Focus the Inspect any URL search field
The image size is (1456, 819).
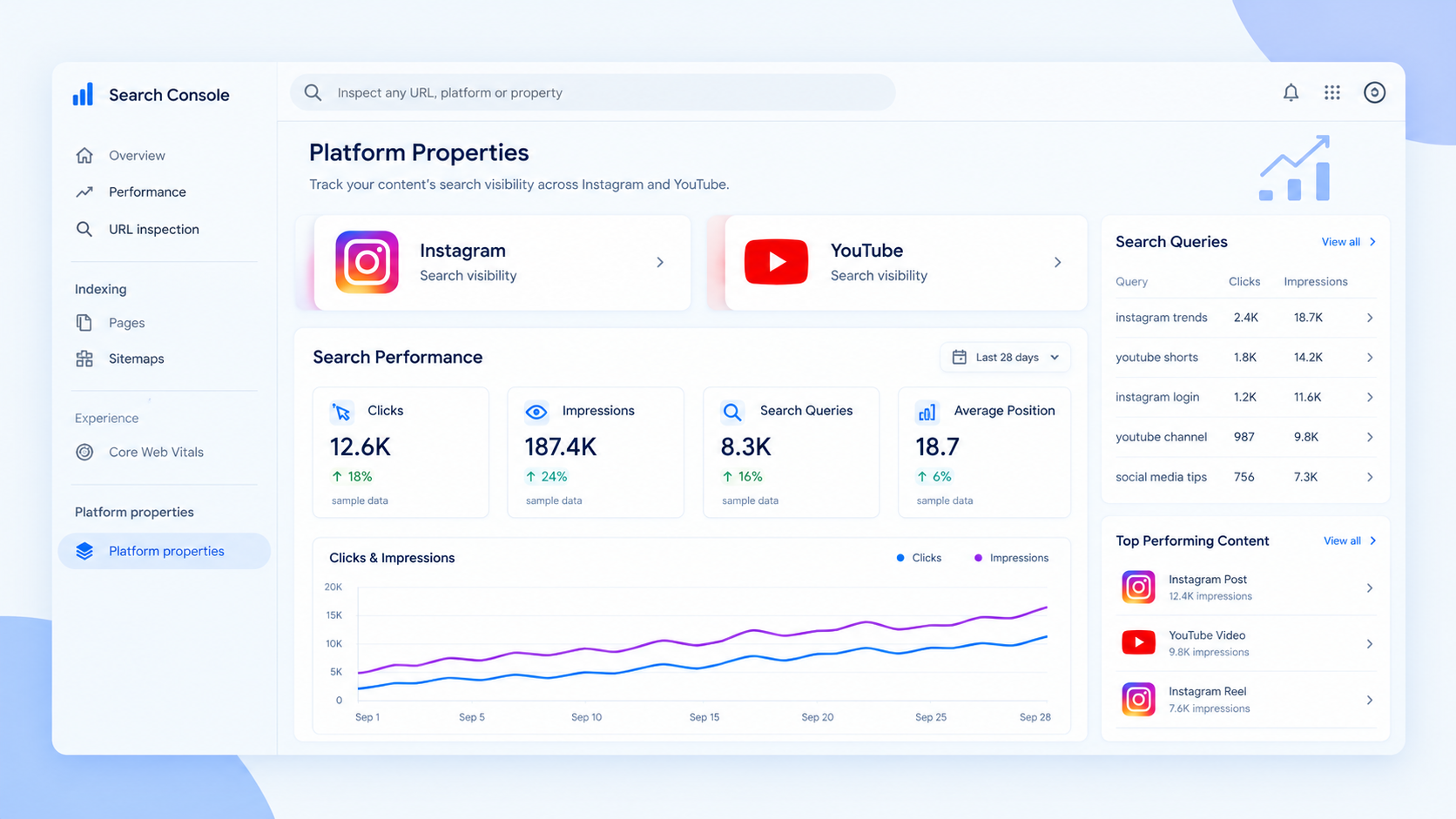[x=593, y=92]
